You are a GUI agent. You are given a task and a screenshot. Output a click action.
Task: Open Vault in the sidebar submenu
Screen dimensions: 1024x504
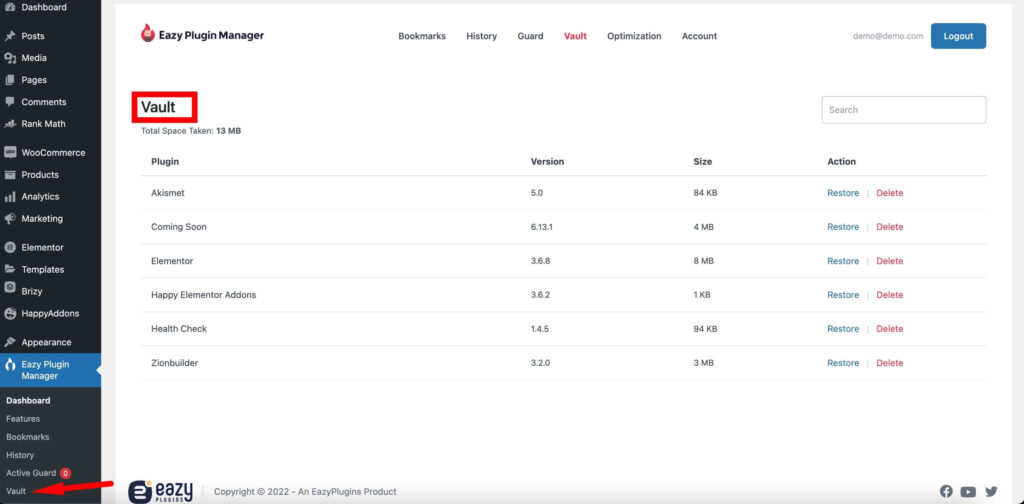coord(16,491)
